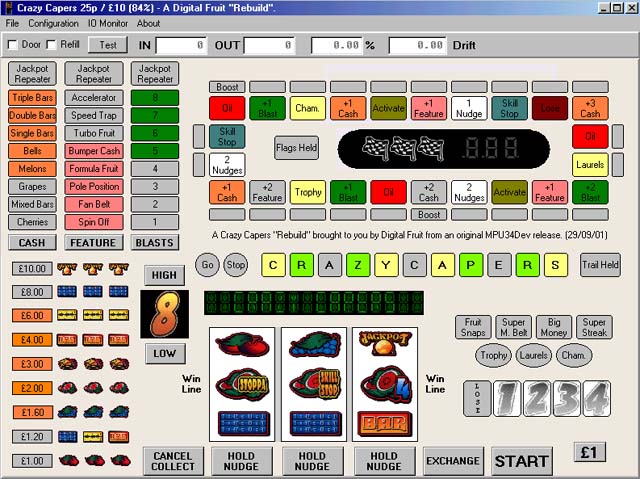Insert a coin with the £1 button

coord(589,452)
